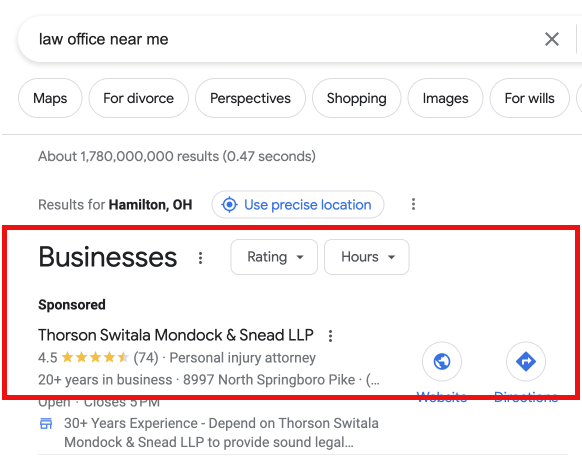
Task: Select the For wills chip
Action: (x=529, y=98)
